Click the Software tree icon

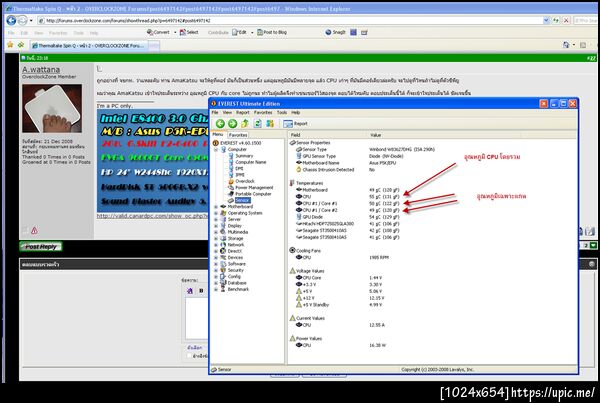coord(223,264)
